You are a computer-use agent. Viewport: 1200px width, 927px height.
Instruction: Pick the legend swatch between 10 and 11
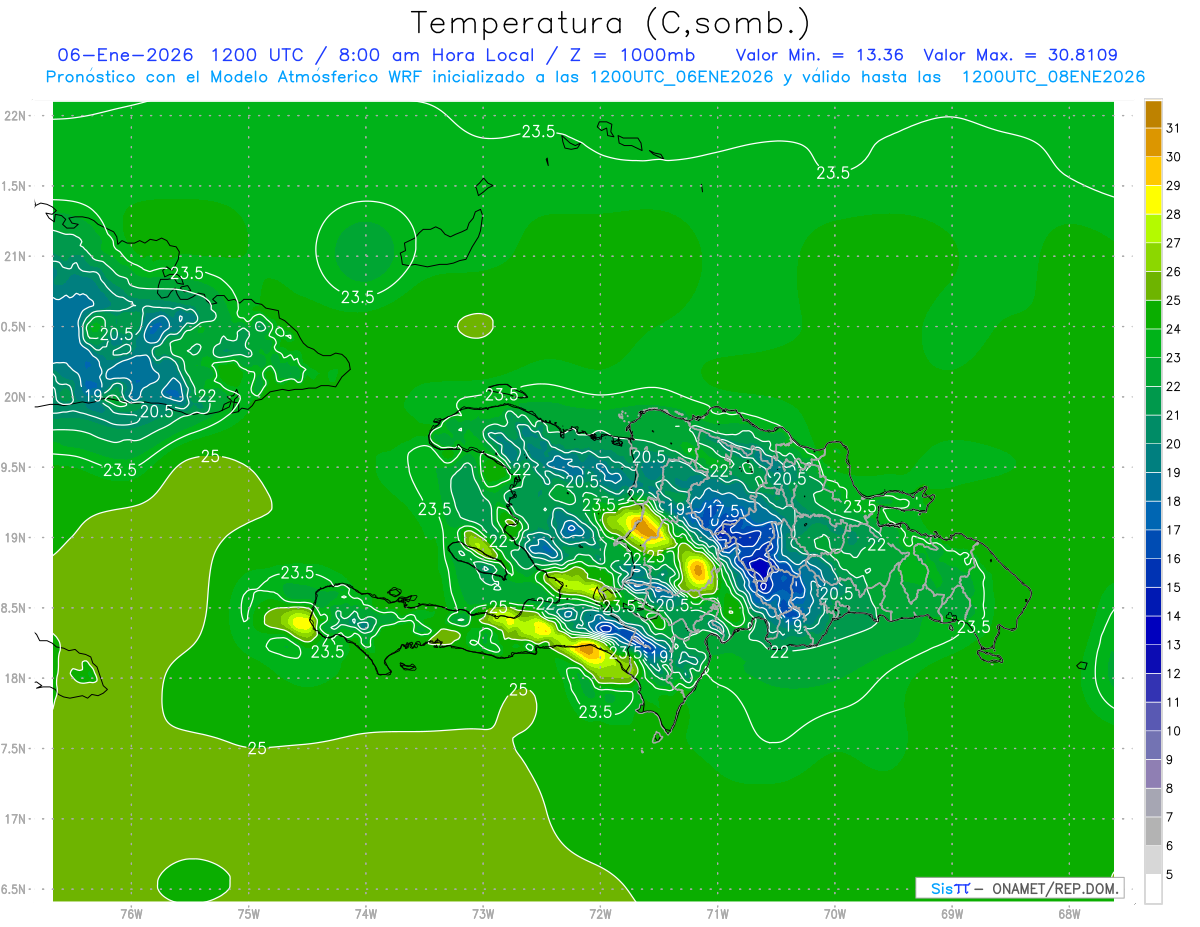(1153, 717)
